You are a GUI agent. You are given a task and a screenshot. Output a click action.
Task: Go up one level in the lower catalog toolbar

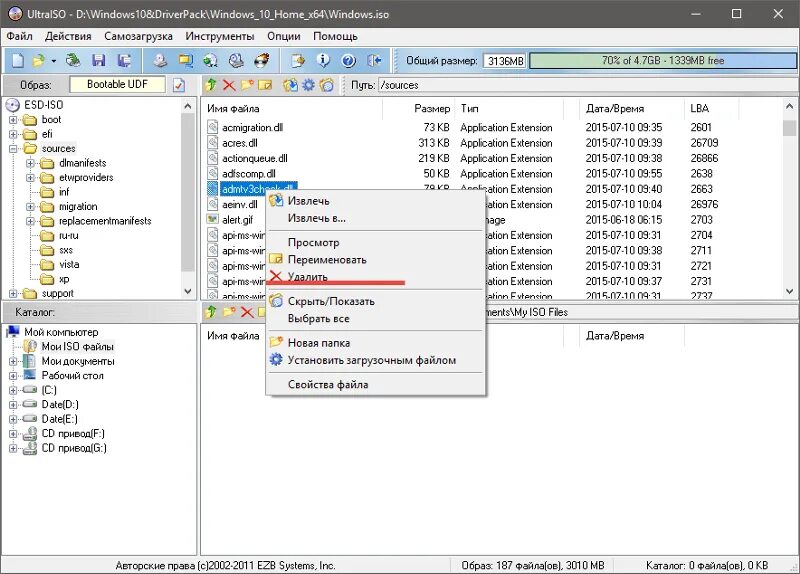tap(211, 312)
